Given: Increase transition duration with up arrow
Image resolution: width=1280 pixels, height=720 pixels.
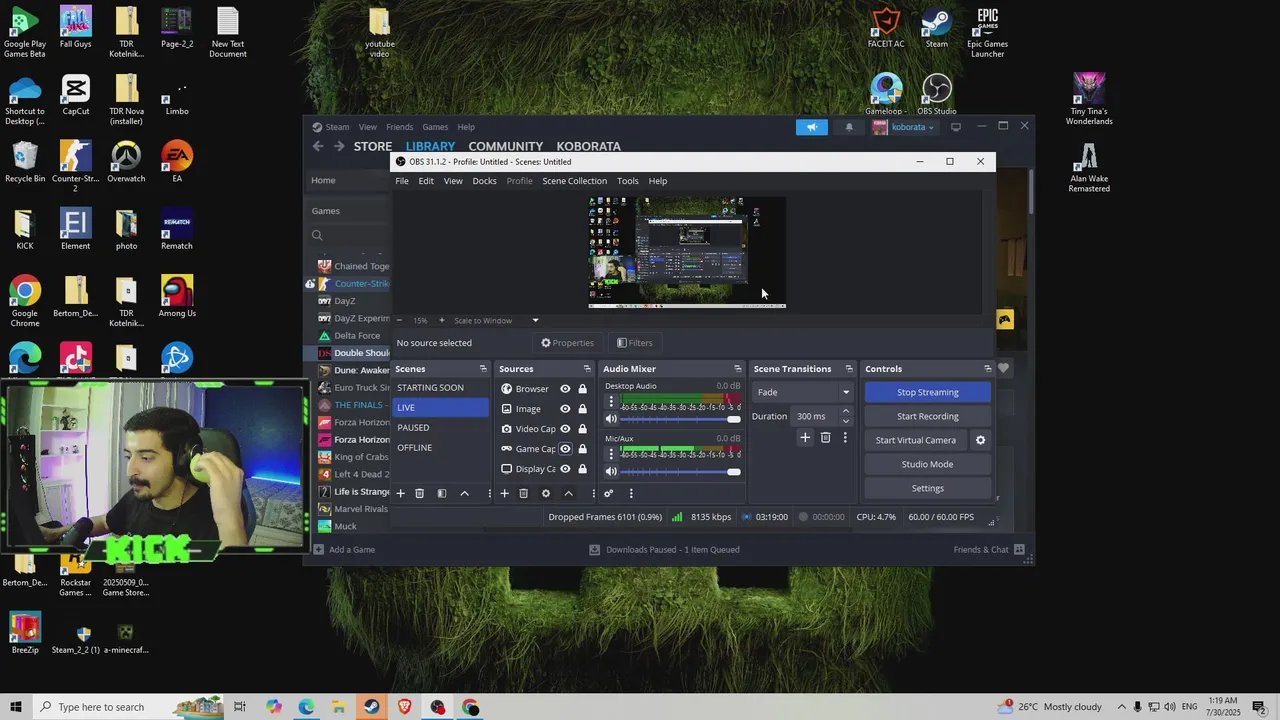Looking at the screenshot, I should 845,411.
